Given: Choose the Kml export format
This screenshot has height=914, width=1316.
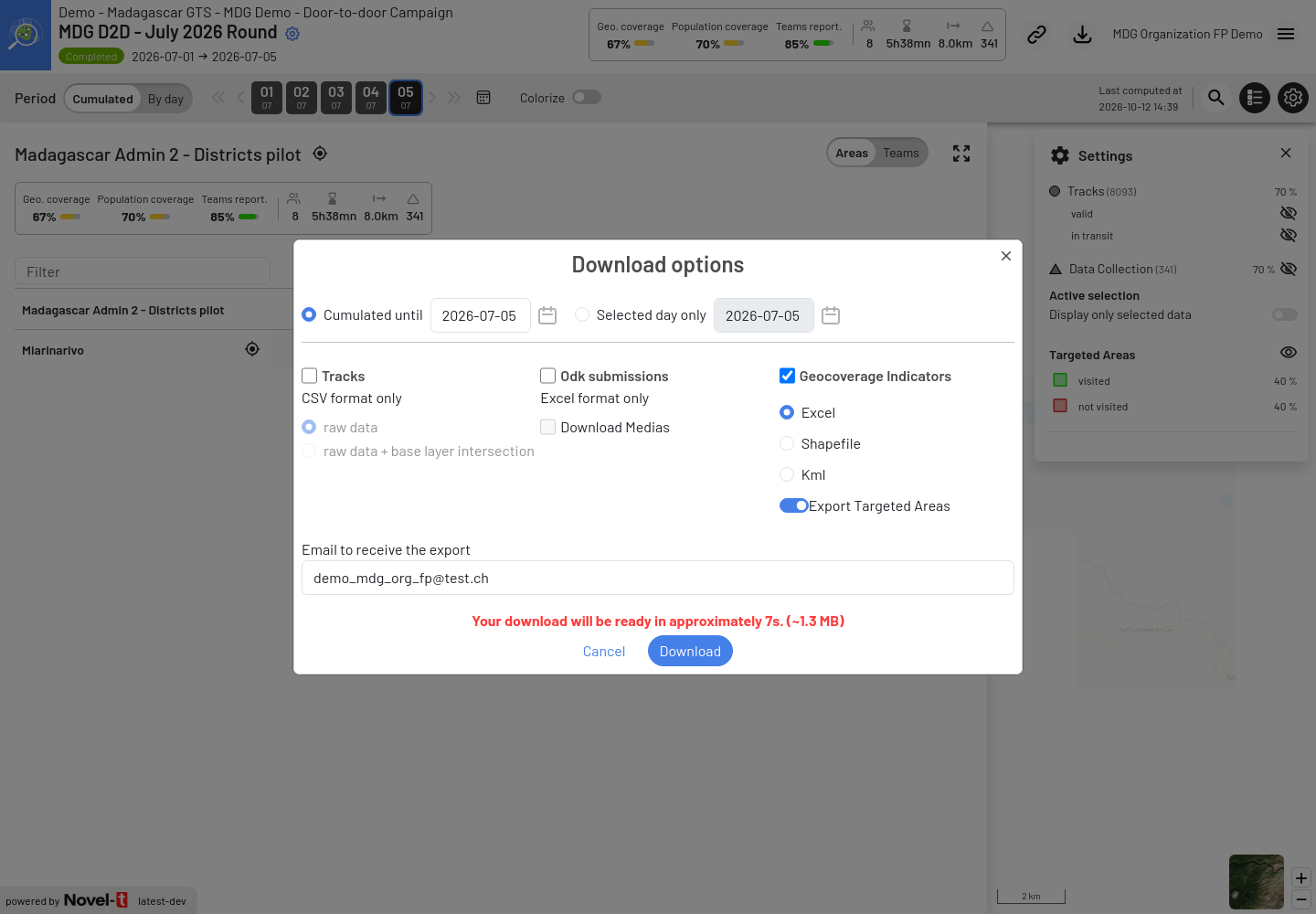Looking at the screenshot, I should point(787,474).
